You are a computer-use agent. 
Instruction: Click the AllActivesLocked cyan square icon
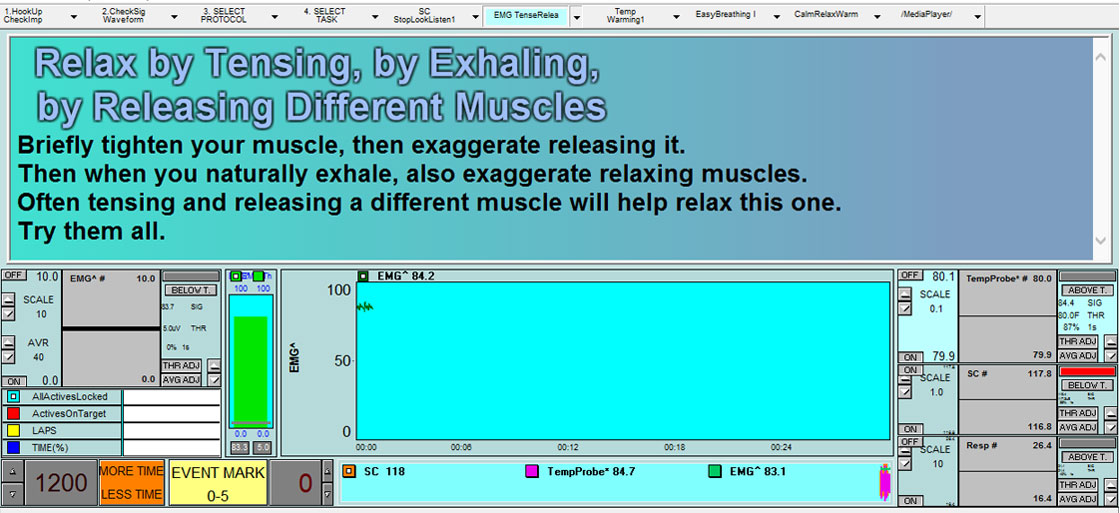click(x=12, y=397)
